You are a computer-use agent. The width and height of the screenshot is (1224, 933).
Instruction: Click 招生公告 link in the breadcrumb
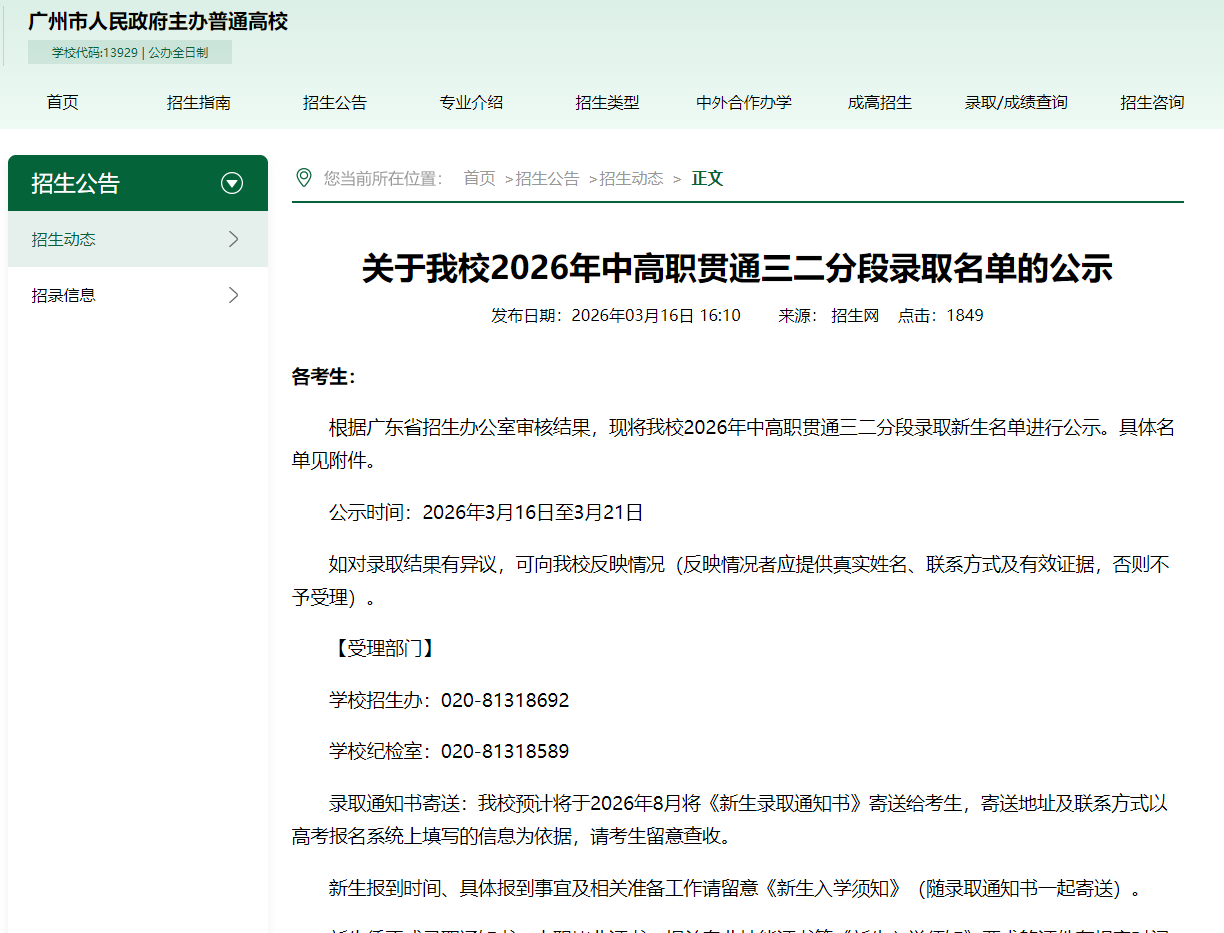click(x=547, y=178)
